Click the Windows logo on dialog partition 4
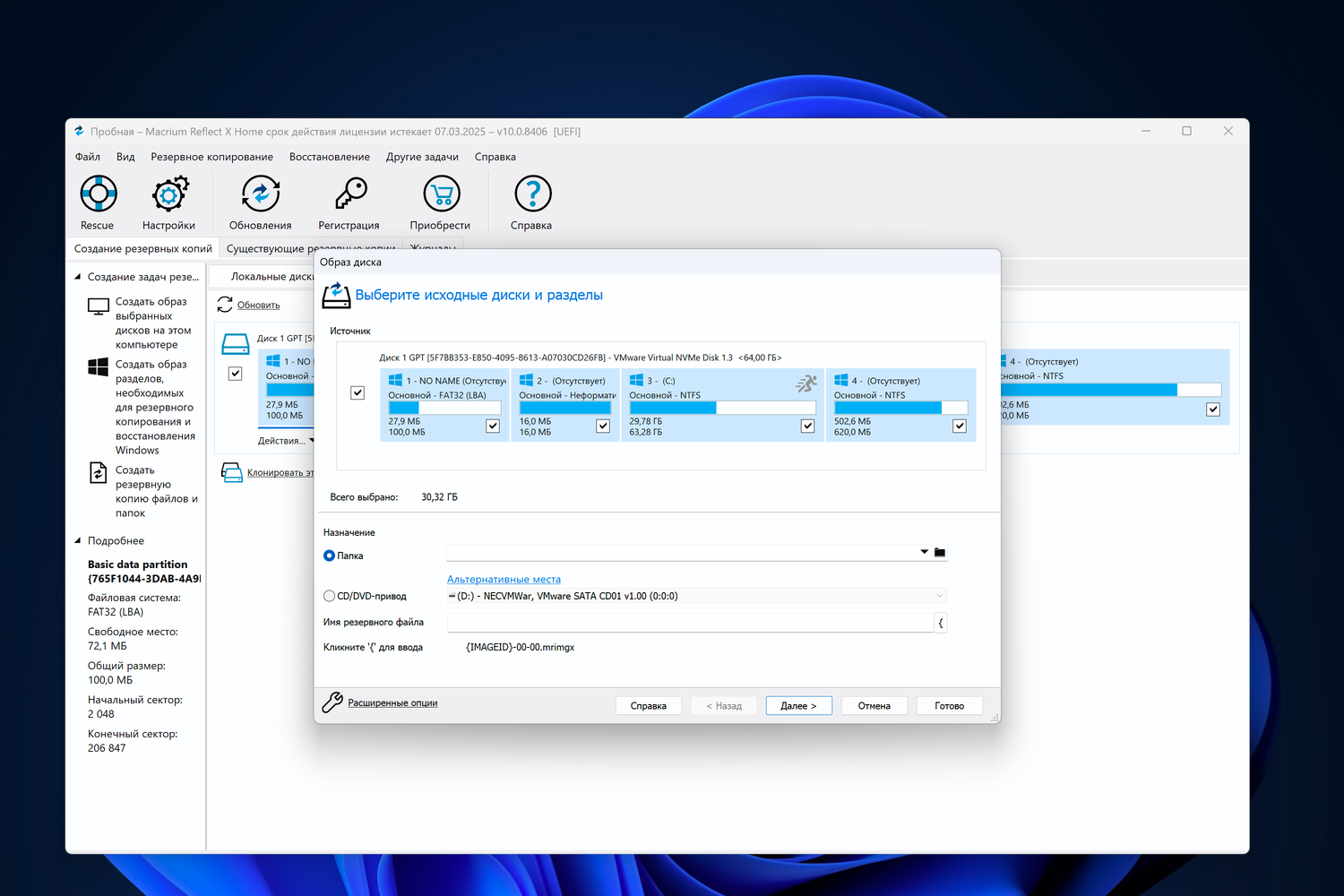 (840, 380)
